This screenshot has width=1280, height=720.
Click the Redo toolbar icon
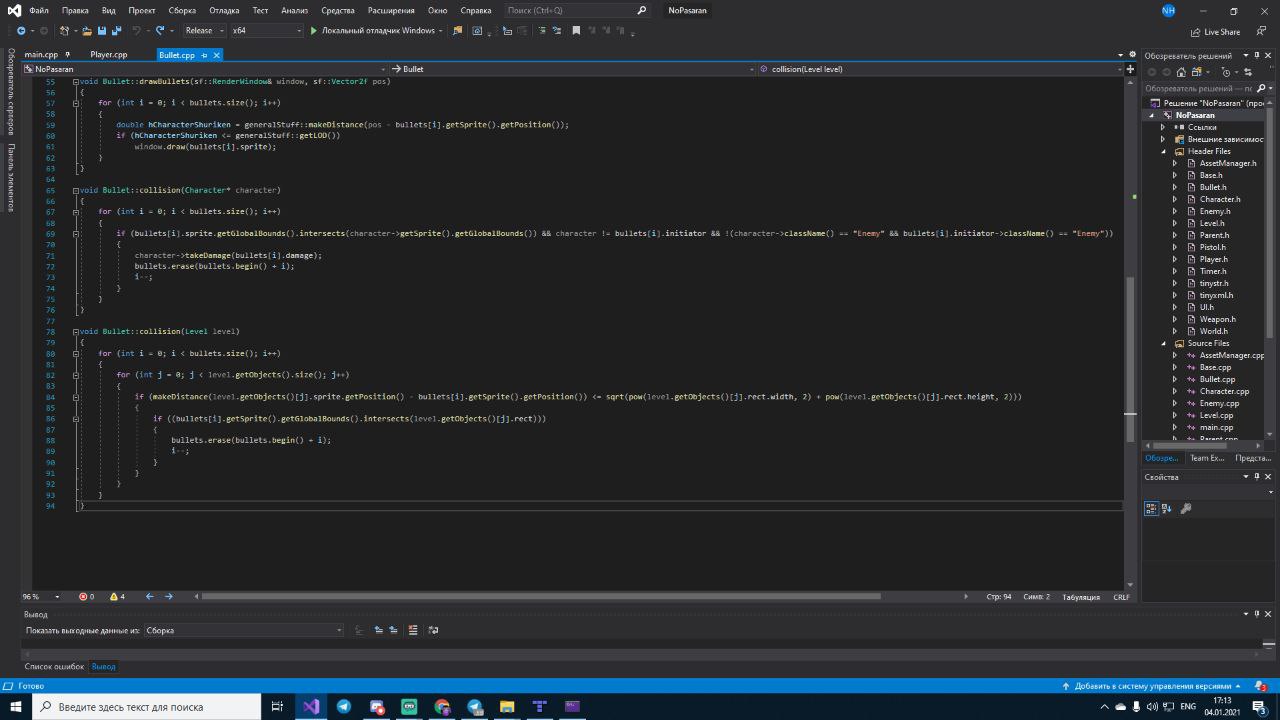(160, 31)
